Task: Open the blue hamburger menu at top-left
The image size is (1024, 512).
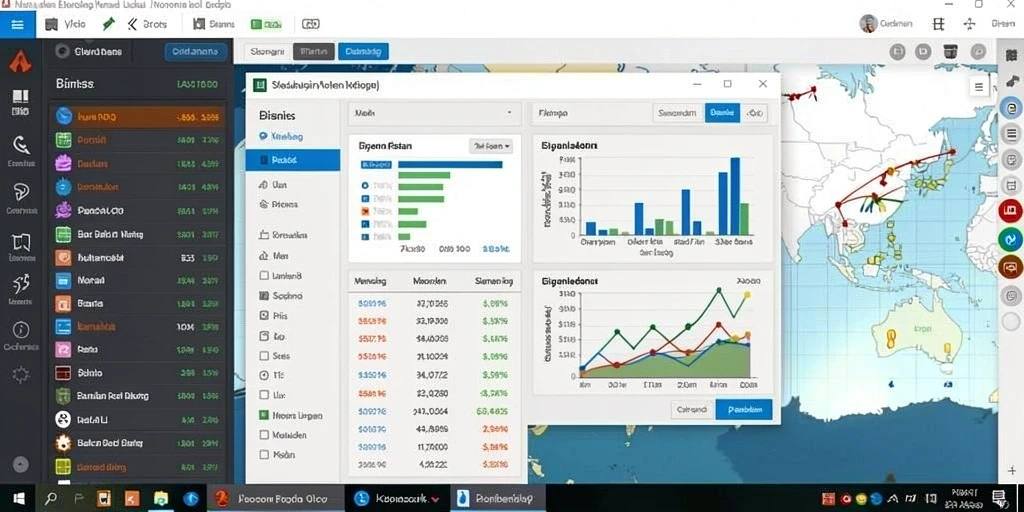Action: [18, 25]
